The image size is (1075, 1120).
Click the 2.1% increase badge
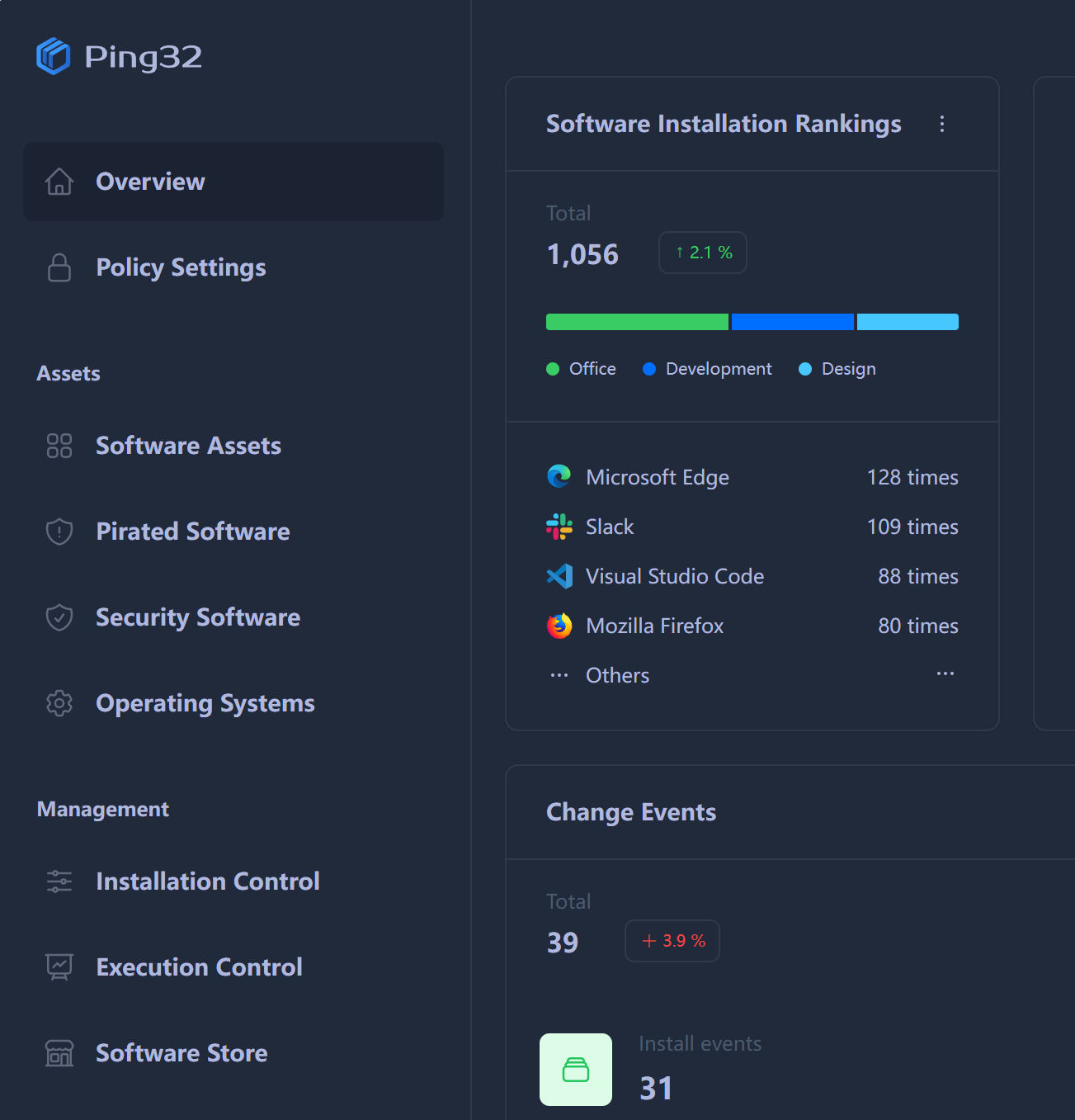703,253
